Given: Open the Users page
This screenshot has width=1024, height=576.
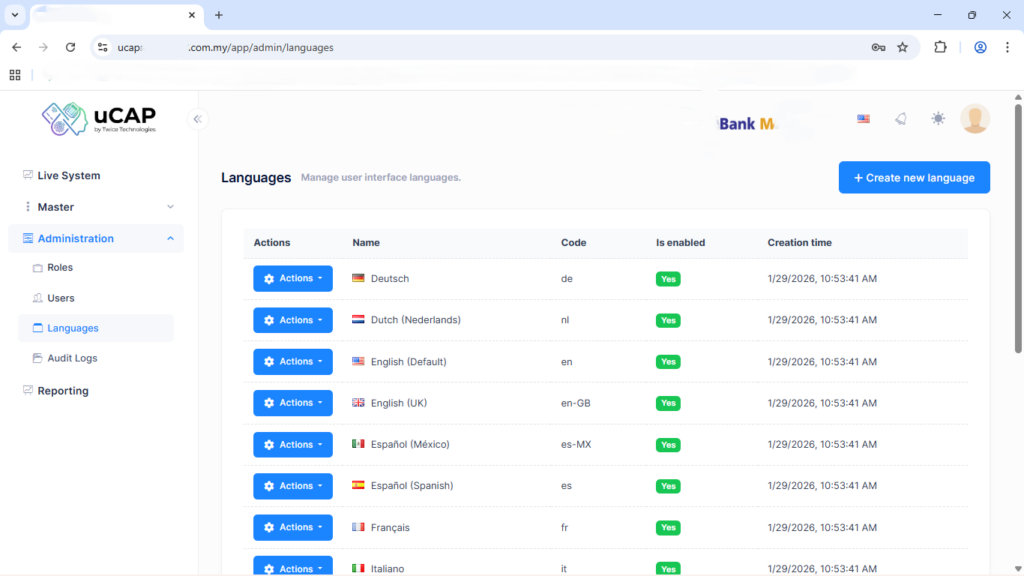Looking at the screenshot, I should click(61, 298).
